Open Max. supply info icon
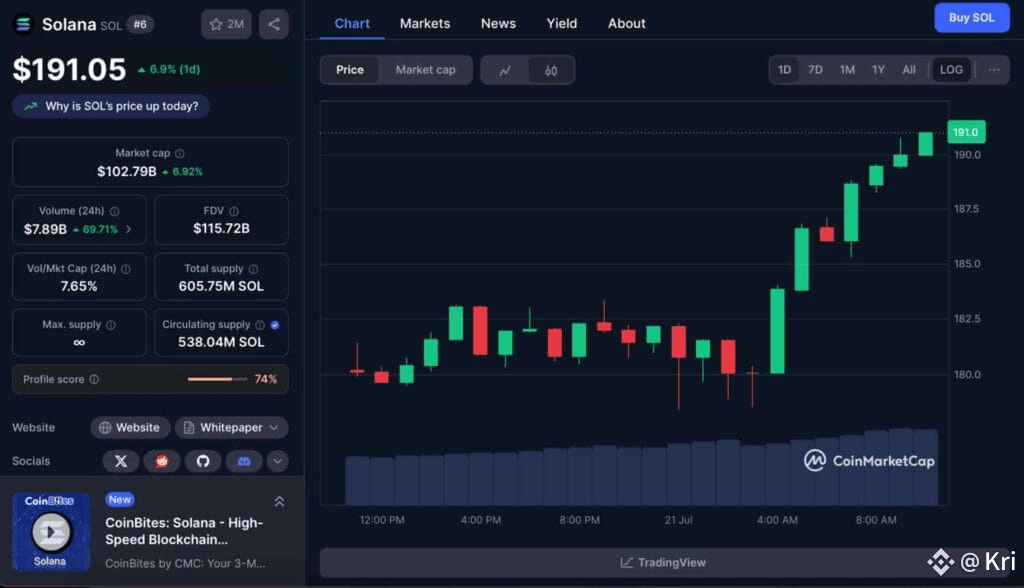1024x588 pixels. click(x=111, y=325)
